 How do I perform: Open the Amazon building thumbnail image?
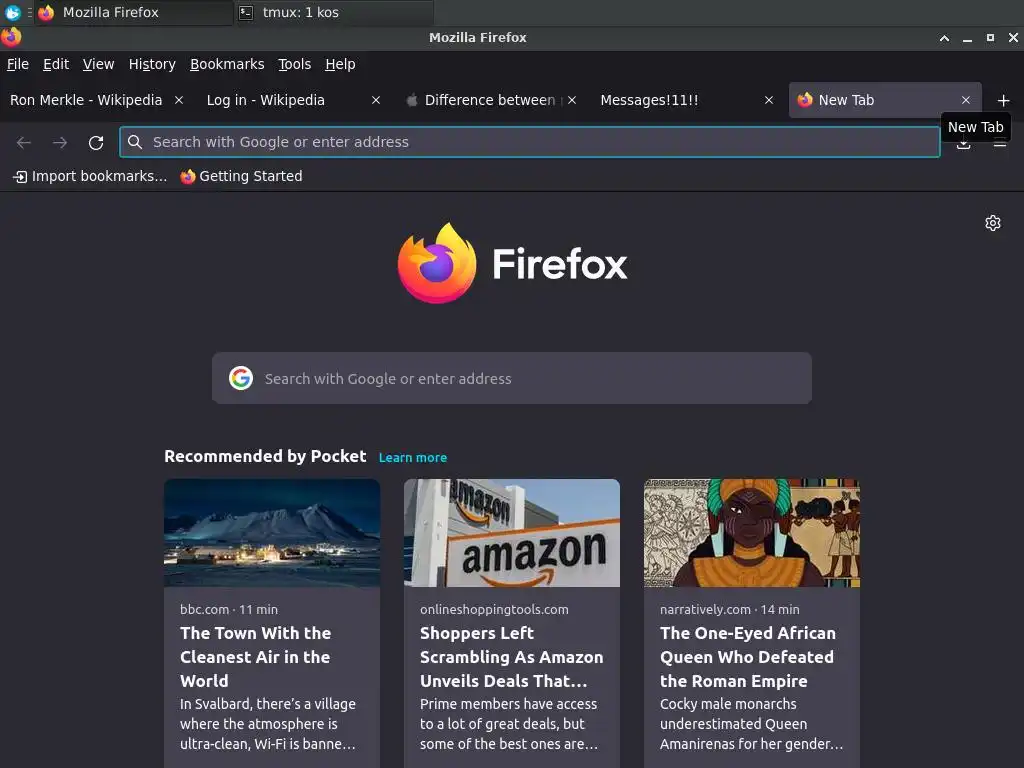click(x=512, y=533)
